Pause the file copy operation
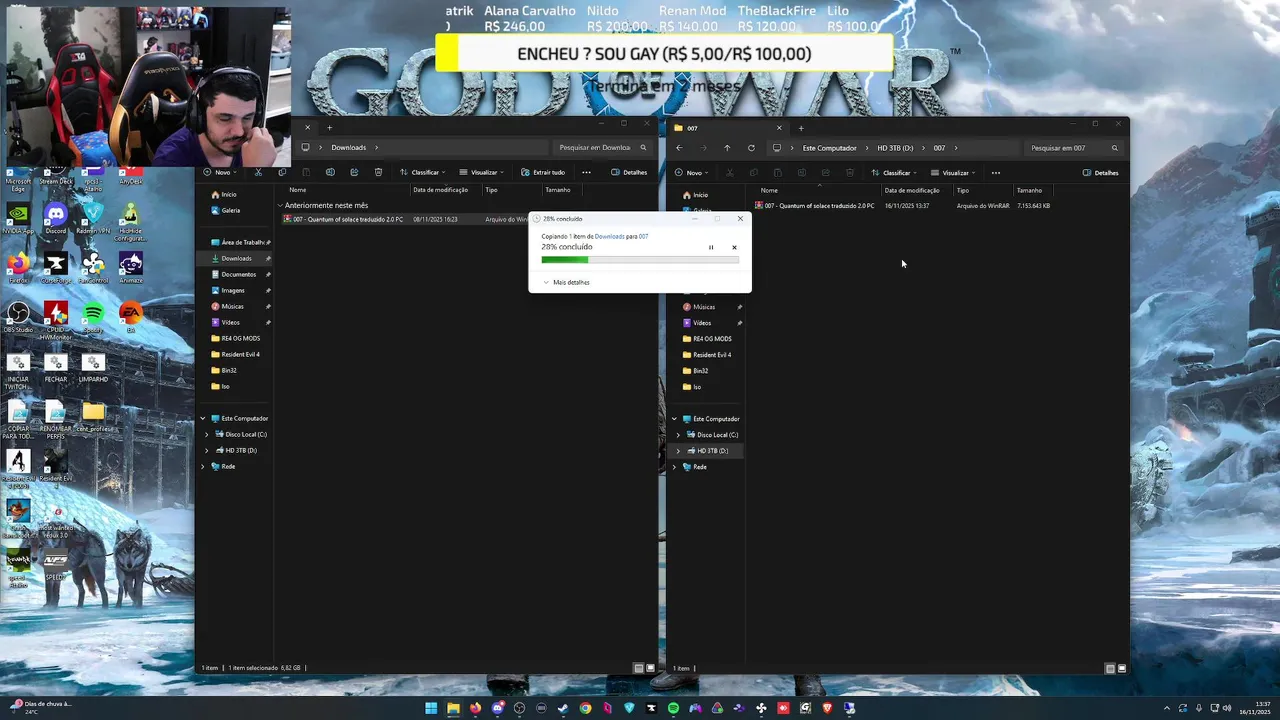Screen dimensions: 1280x720 [x=711, y=247]
